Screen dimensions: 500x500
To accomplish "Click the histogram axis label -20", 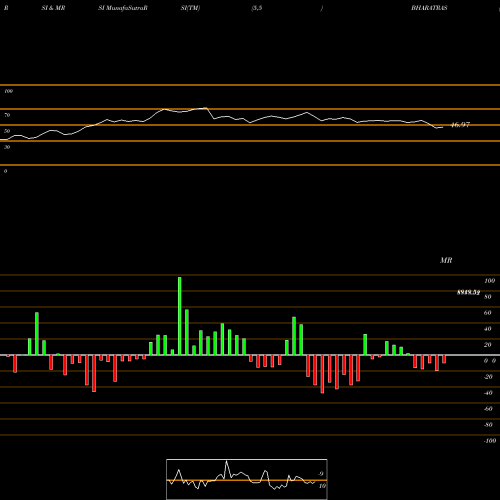I will (x=488, y=377).
